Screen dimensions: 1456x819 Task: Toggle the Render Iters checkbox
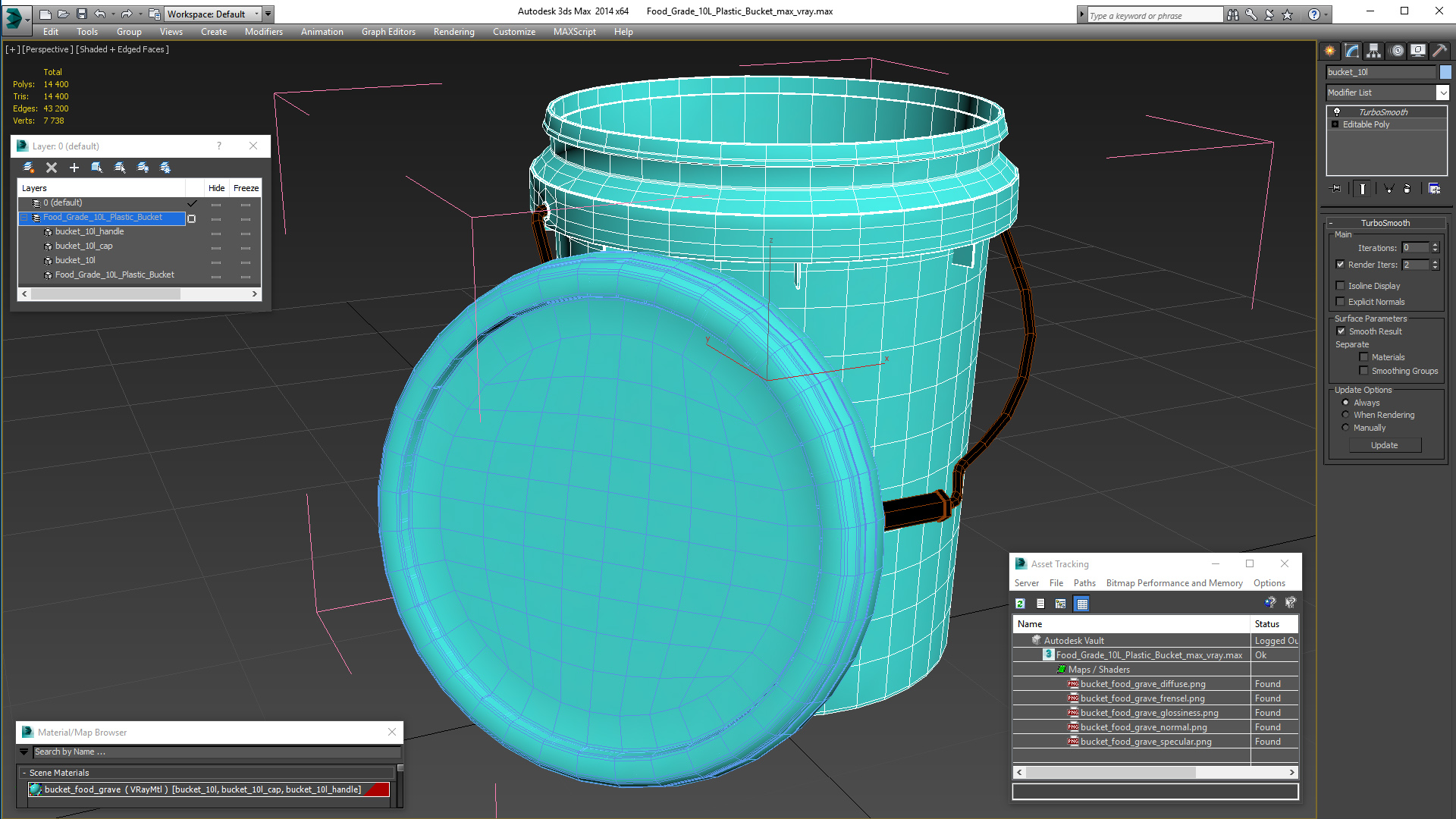(1341, 265)
